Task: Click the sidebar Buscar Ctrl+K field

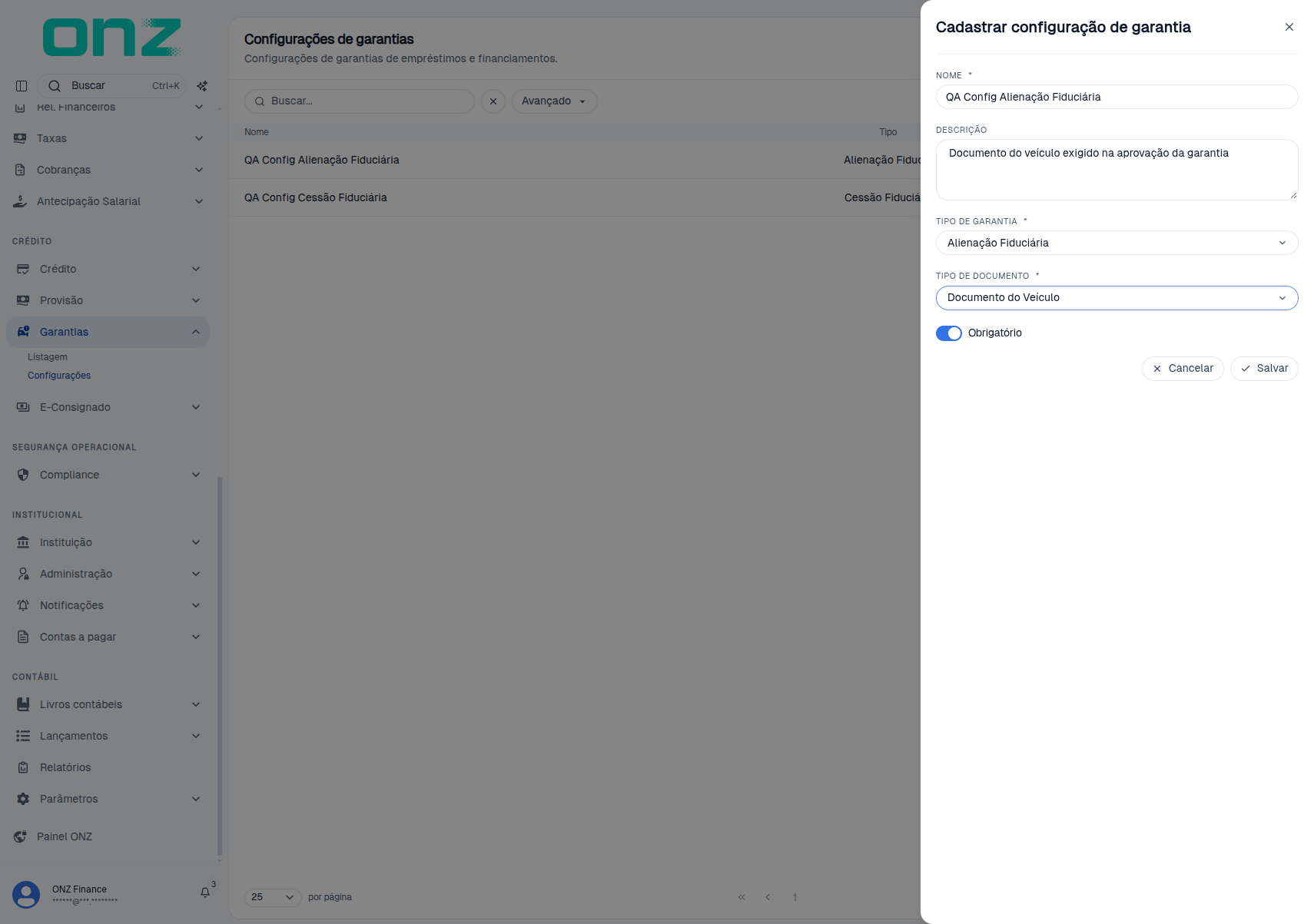Action: [112, 86]
